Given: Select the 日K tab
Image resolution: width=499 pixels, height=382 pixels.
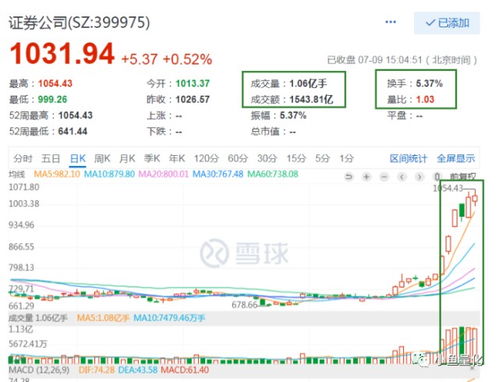Looking at the screenshot, I should 78,158.
